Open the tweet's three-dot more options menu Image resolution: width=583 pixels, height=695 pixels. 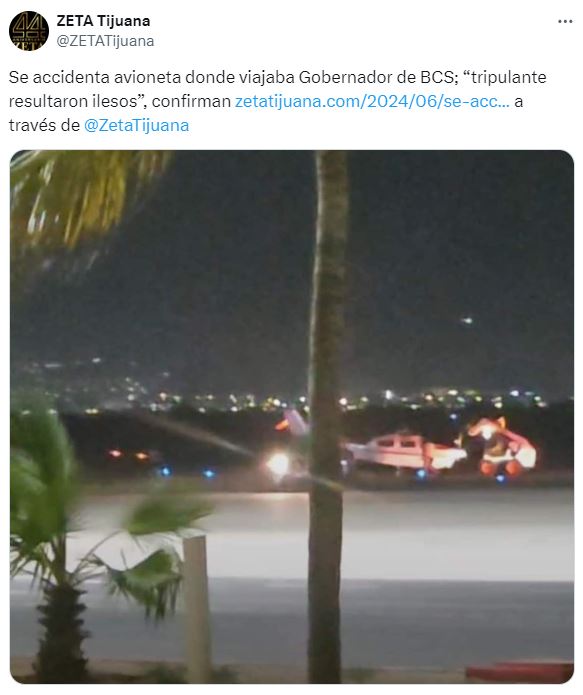click(565, 22)
